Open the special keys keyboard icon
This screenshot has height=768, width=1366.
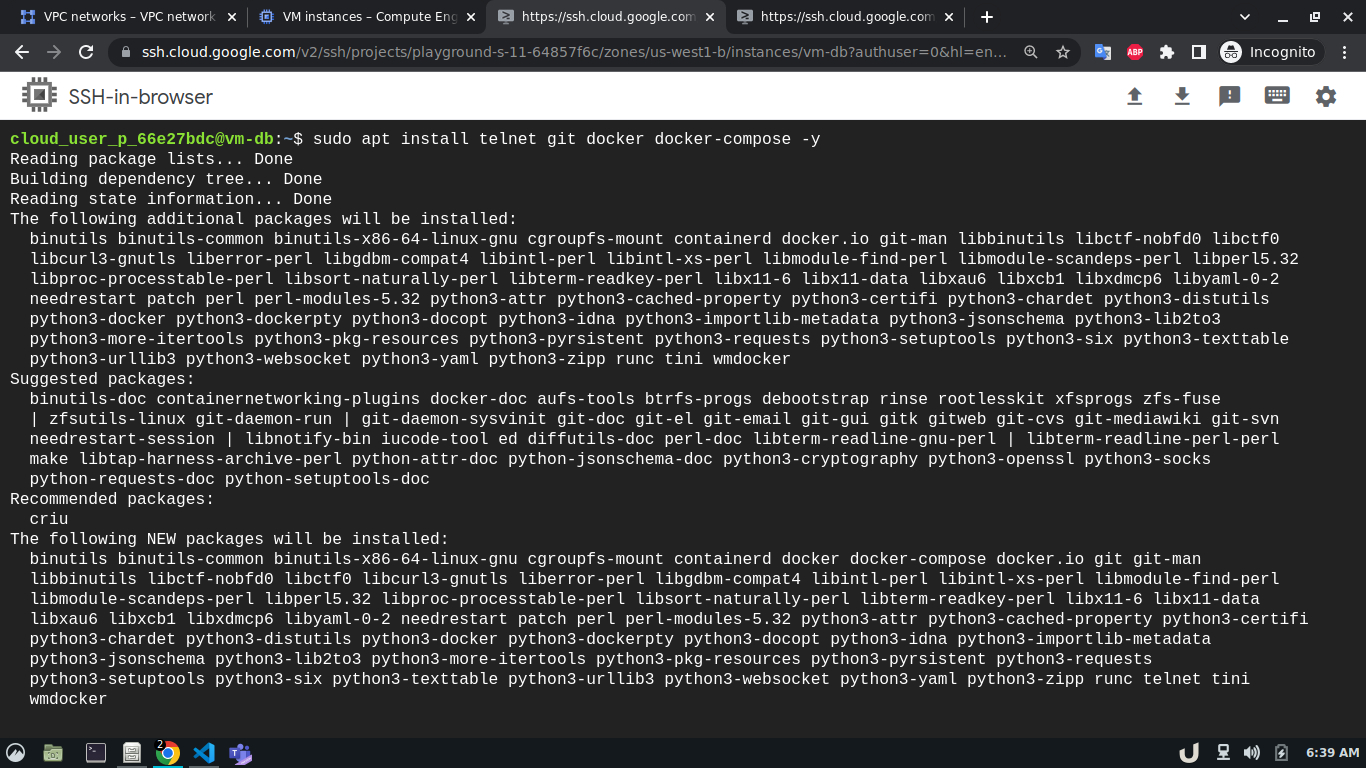[1277, 96]
